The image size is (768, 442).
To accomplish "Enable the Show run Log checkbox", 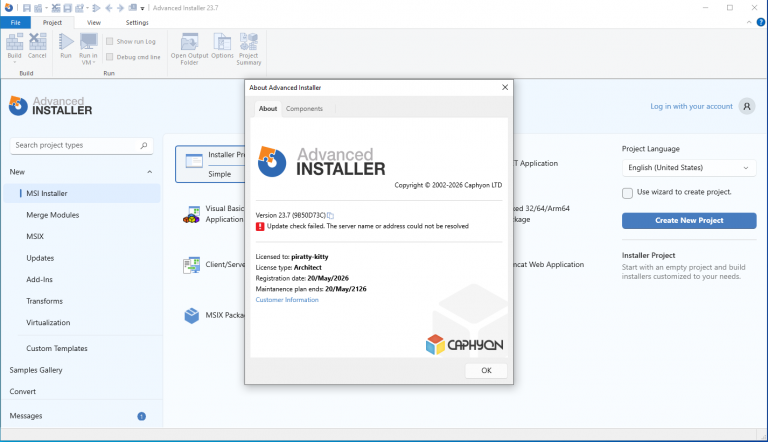I will tap(110, 41).
